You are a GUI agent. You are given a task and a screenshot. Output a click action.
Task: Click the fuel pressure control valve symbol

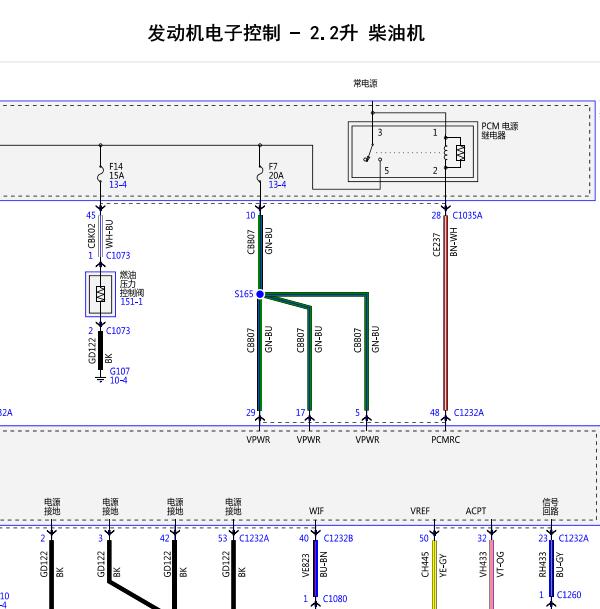(101, 294)
